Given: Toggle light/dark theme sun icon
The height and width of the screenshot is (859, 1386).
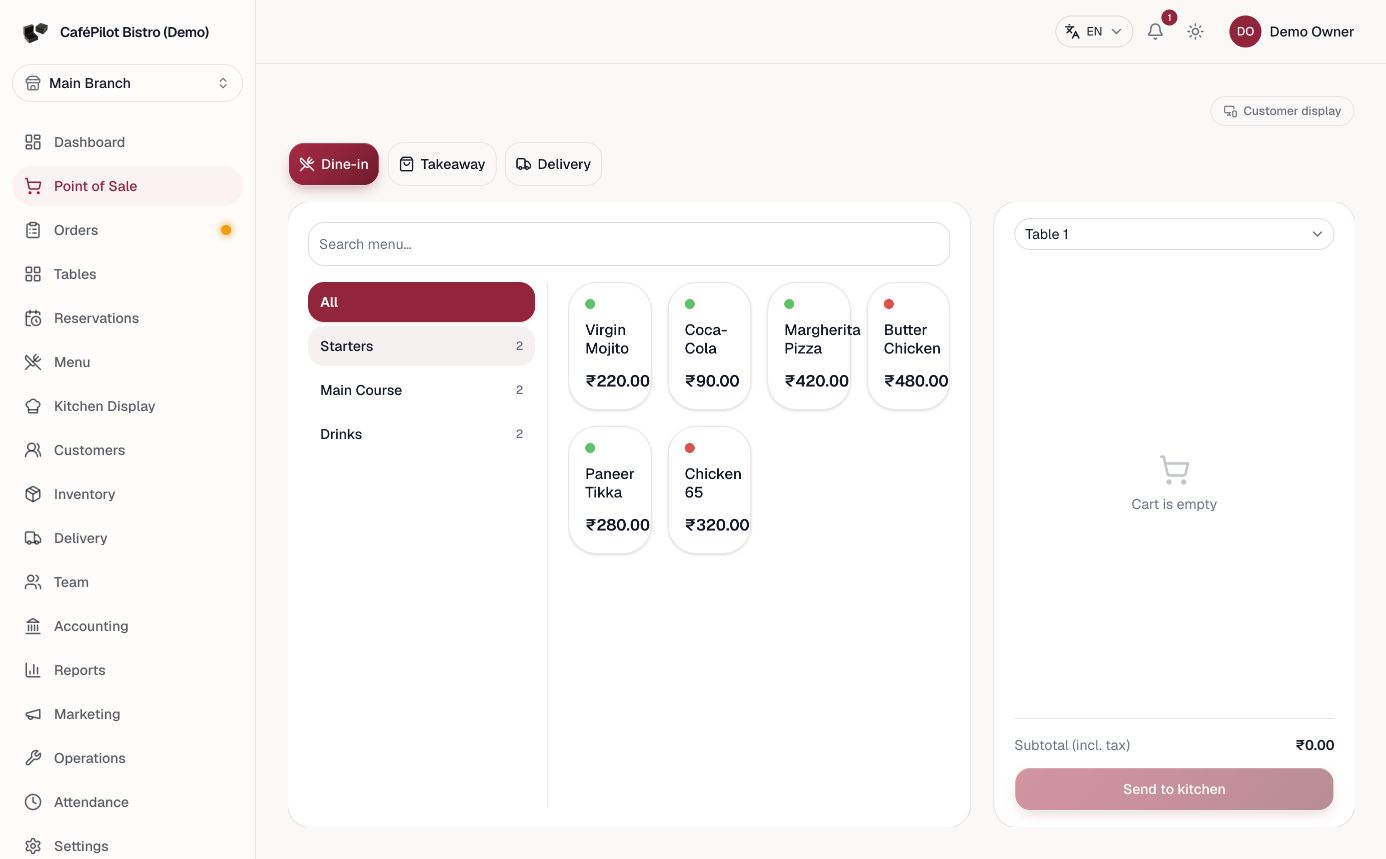Looking at the screenshot, I should point(1195,31).
